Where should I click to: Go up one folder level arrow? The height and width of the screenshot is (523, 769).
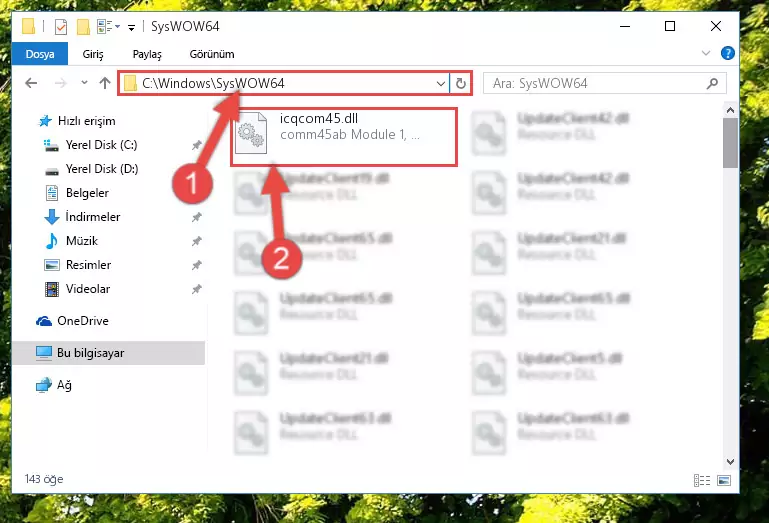tap(105, 83)
